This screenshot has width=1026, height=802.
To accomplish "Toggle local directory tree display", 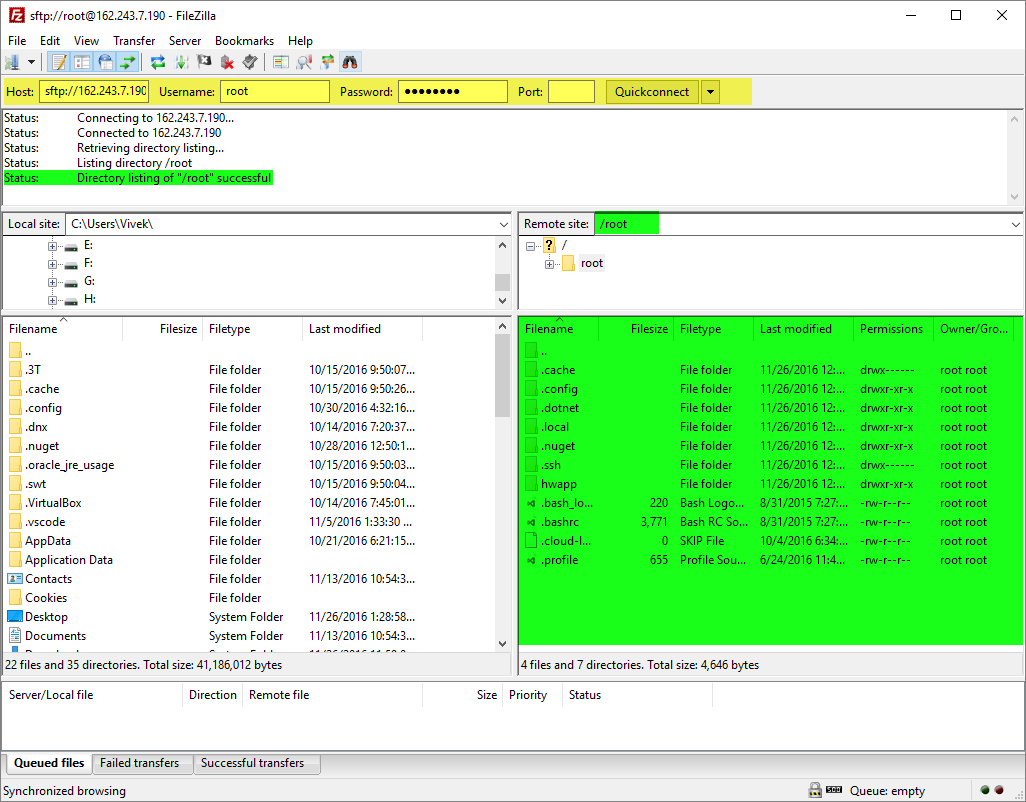I will (82, 62).
